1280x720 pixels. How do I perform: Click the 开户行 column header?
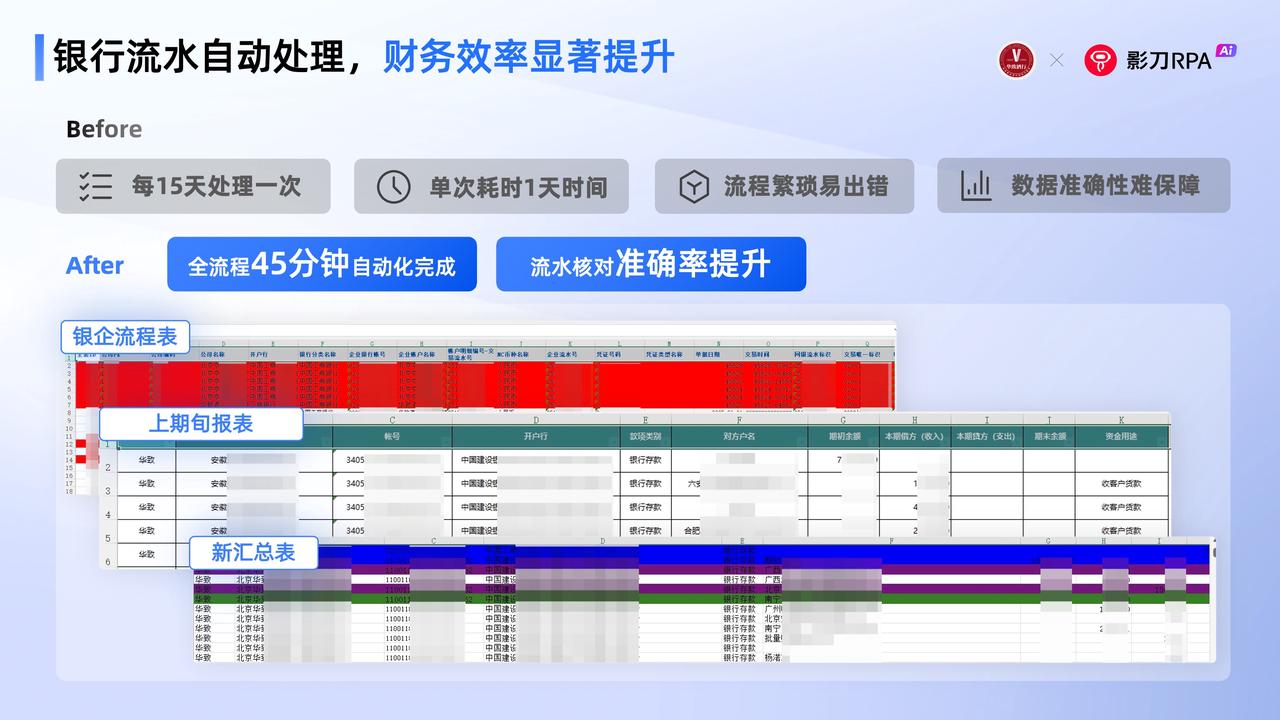[x=536, y=436]
